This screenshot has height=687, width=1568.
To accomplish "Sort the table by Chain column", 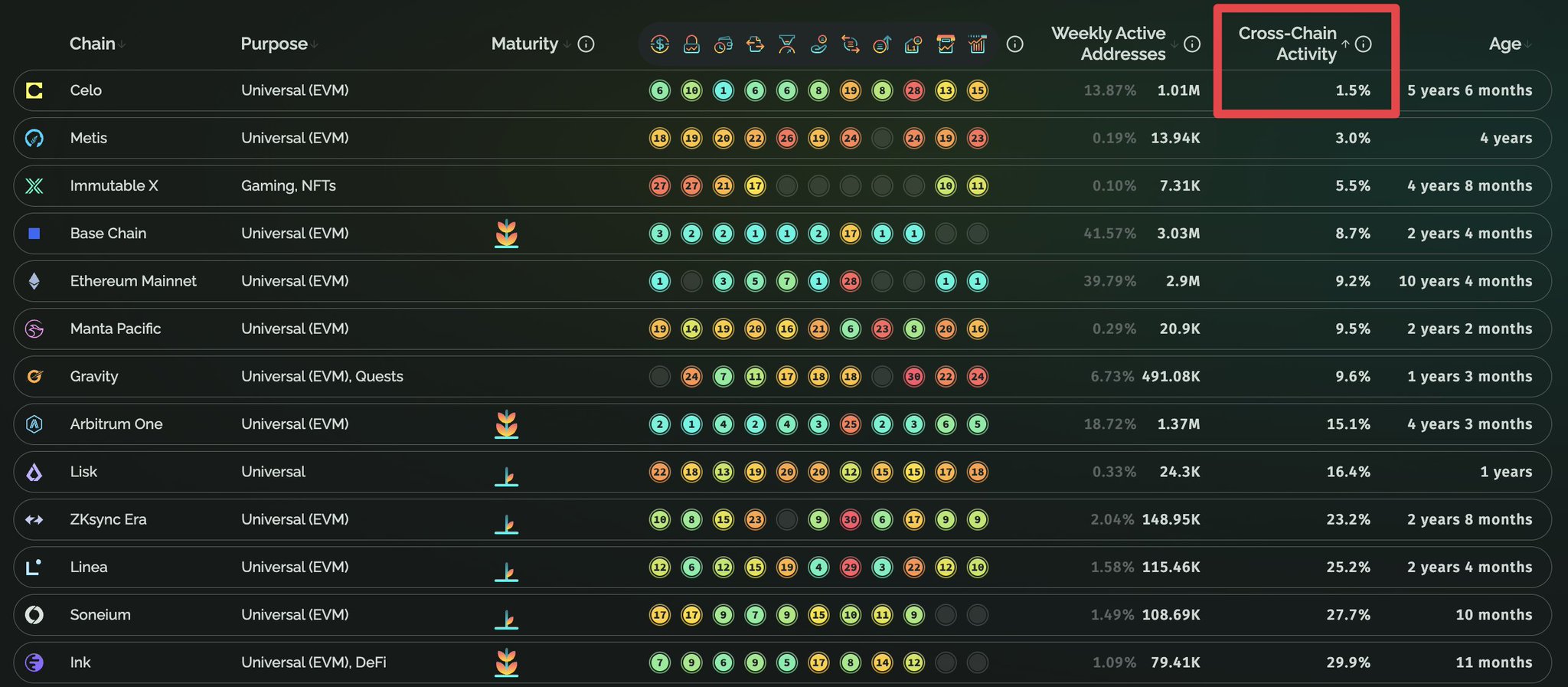I will pos(97,44).
